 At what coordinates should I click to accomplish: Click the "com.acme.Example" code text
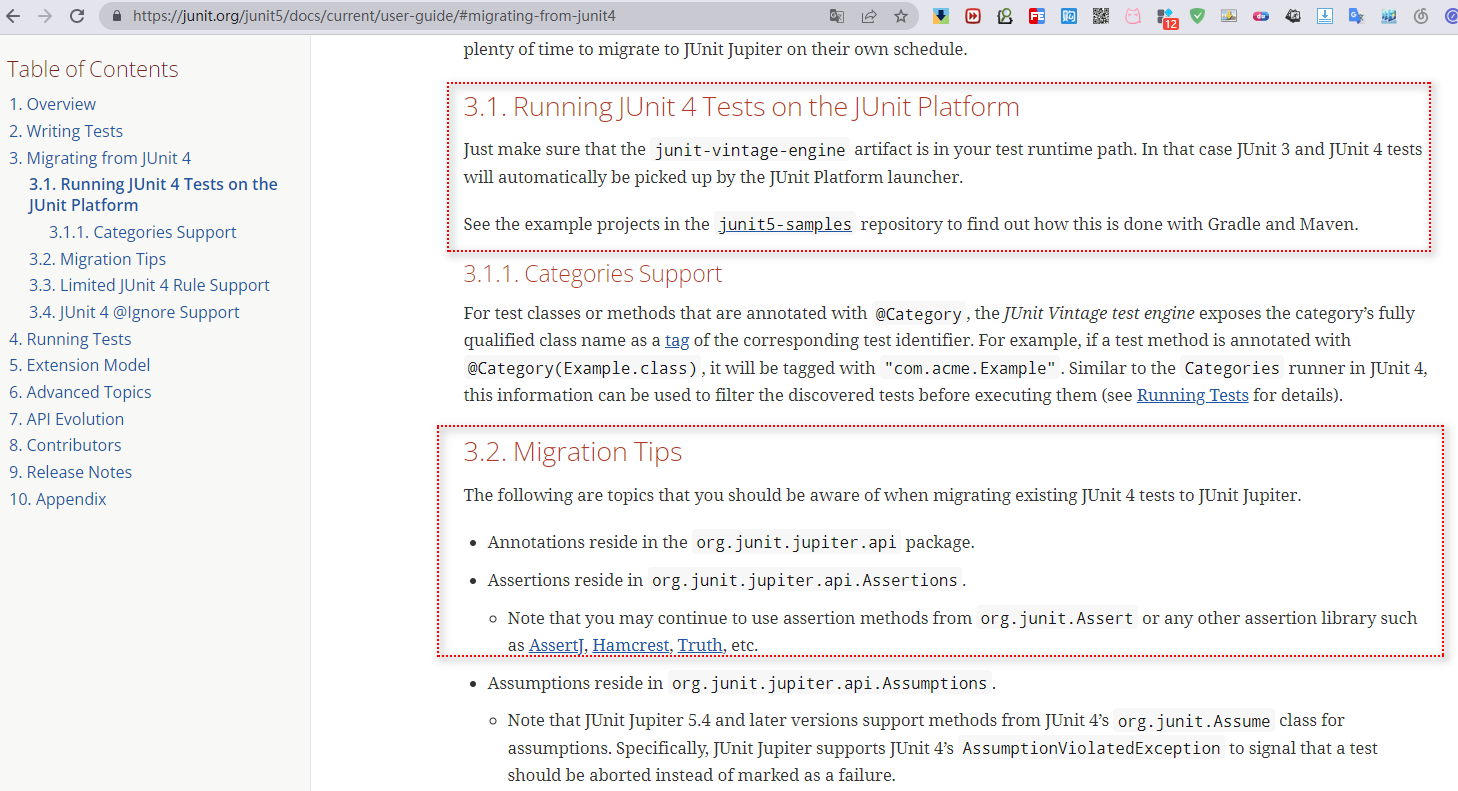point(969,368)
